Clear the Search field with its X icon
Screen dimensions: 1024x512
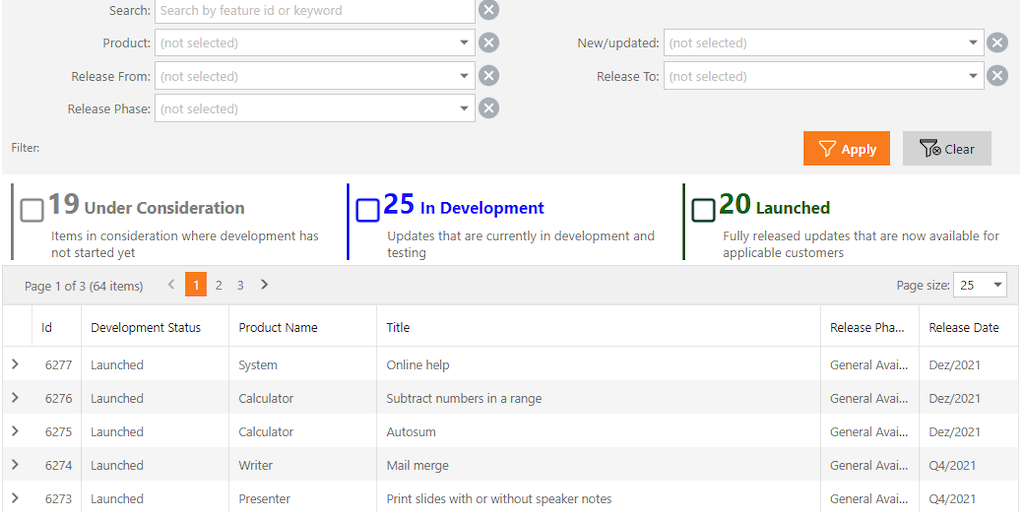488,10
